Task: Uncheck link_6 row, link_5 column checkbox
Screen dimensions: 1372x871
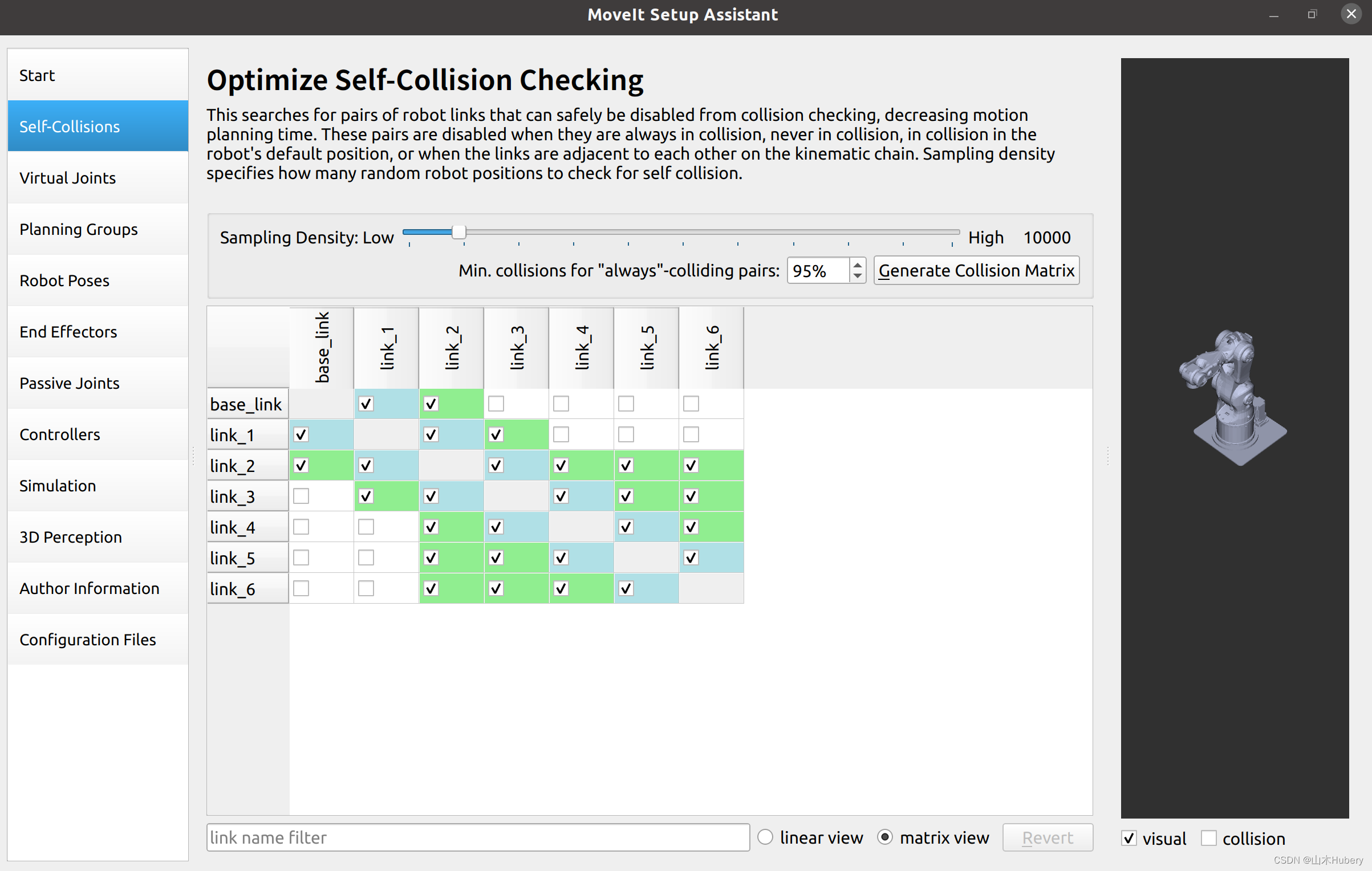Action: (626, 588)
